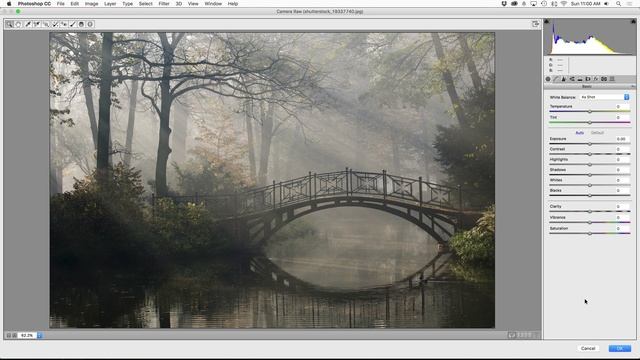The image size is (640, 360).
Task: Open the Split Toning panel icon
Action: (x=580, y=79)
